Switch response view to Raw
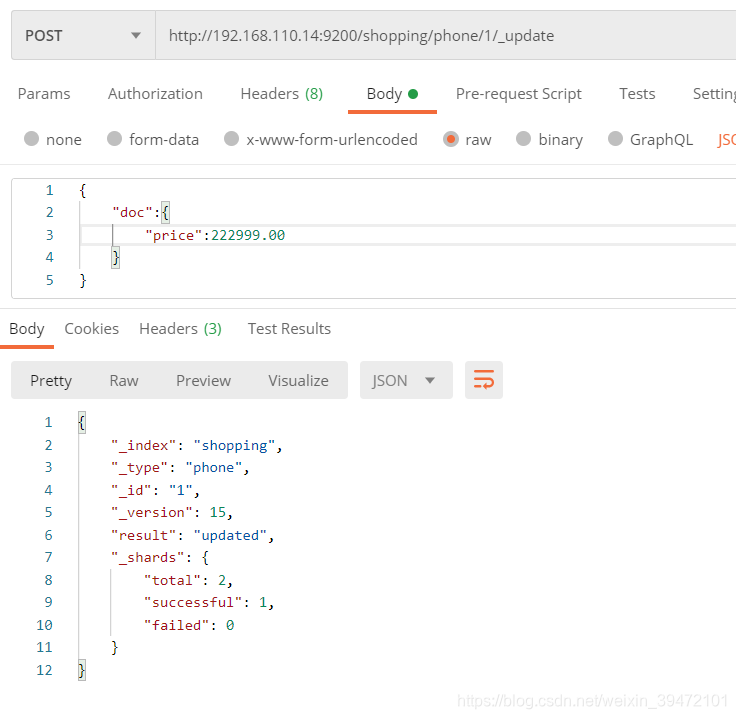The width and height of the screenshot is (736, 719). 124,380
